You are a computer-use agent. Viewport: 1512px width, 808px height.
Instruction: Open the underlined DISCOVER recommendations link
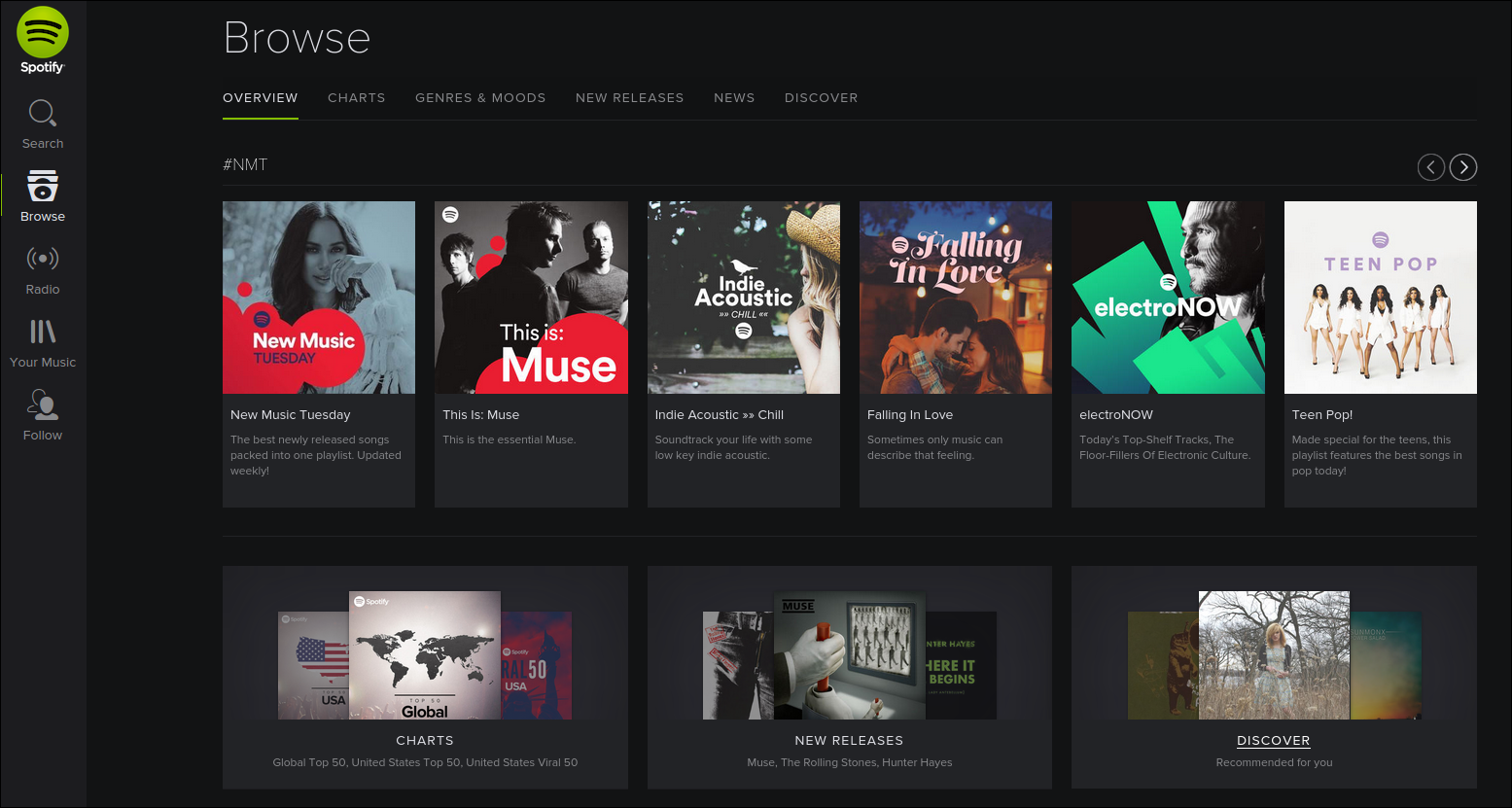coord(1273,740)
